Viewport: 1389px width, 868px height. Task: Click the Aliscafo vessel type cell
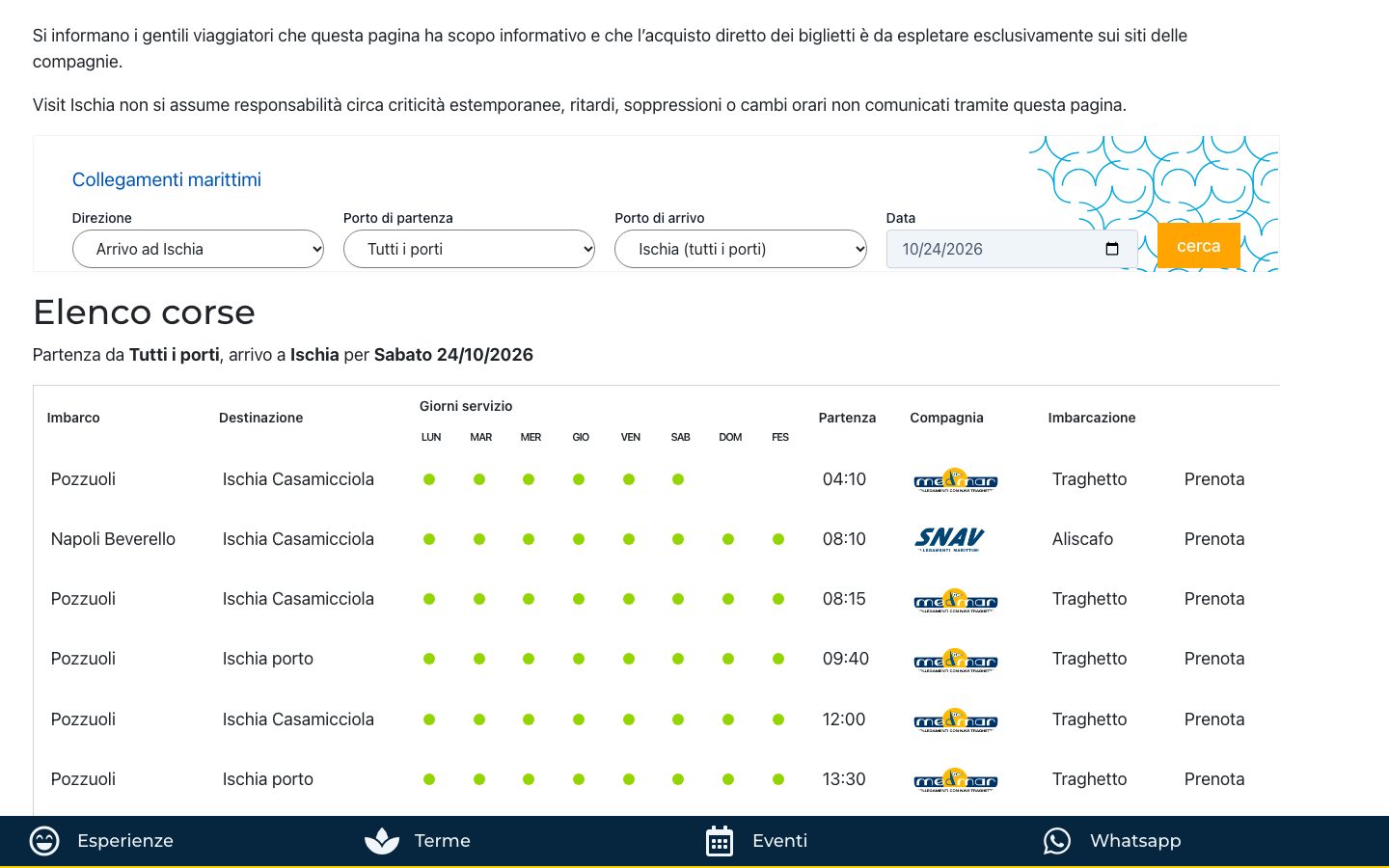(1082, 539)
